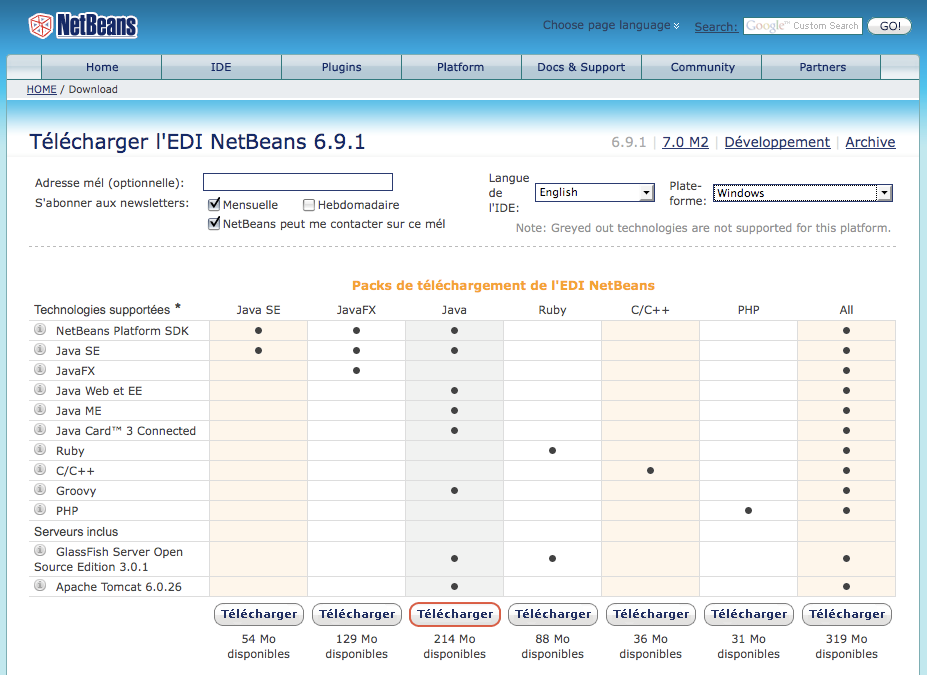
Task: Open info icon for Java Card 3 Connected
Action: click(x=40, y=430)
